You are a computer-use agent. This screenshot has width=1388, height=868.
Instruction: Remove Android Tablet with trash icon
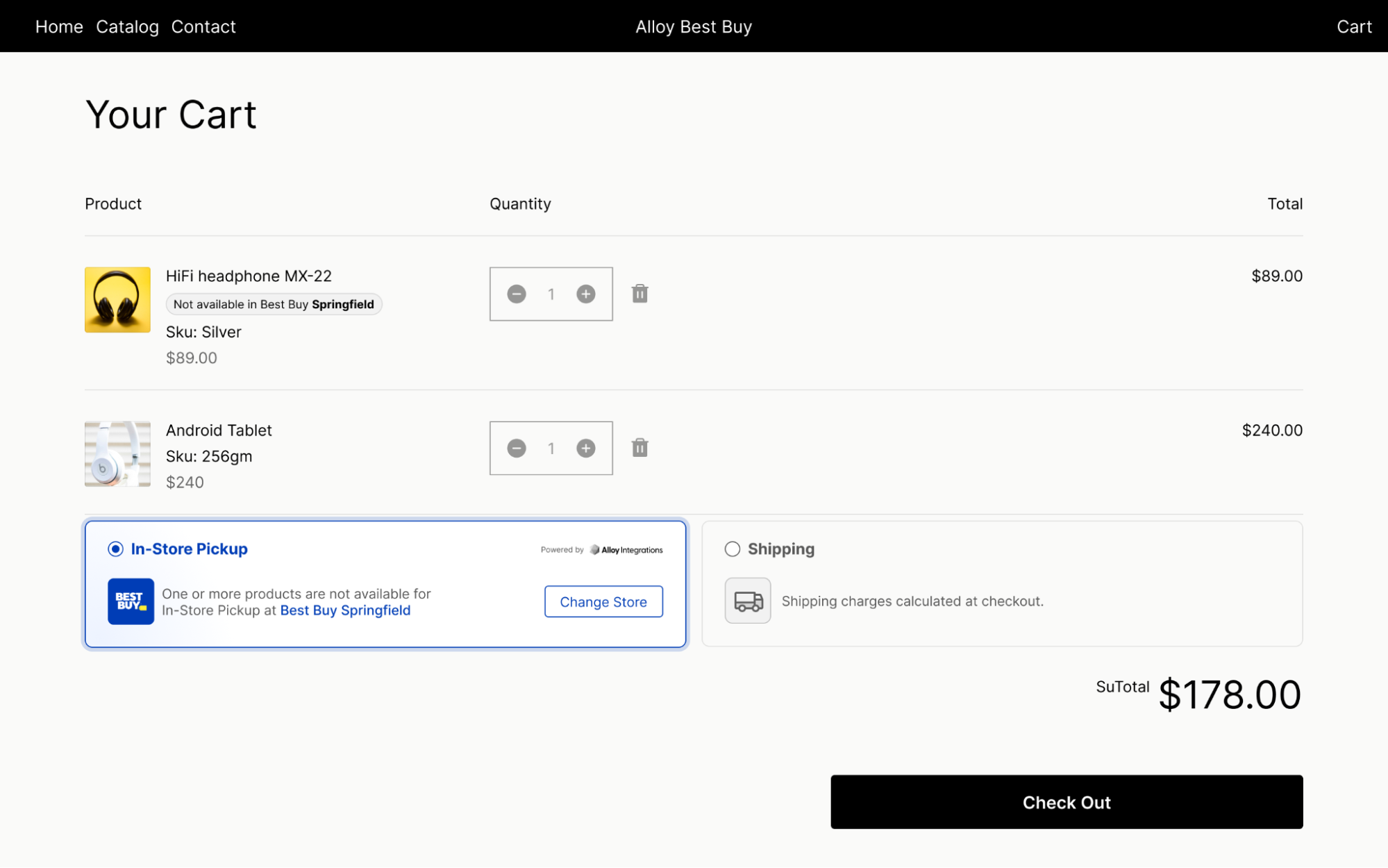pos(639,448)
